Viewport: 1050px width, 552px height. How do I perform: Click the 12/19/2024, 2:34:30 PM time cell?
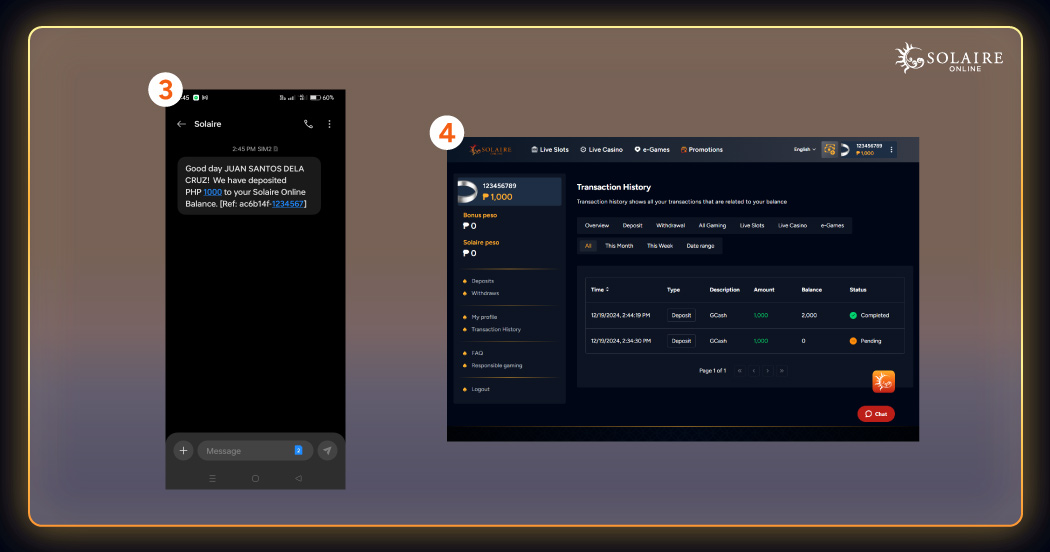point(620,341)
